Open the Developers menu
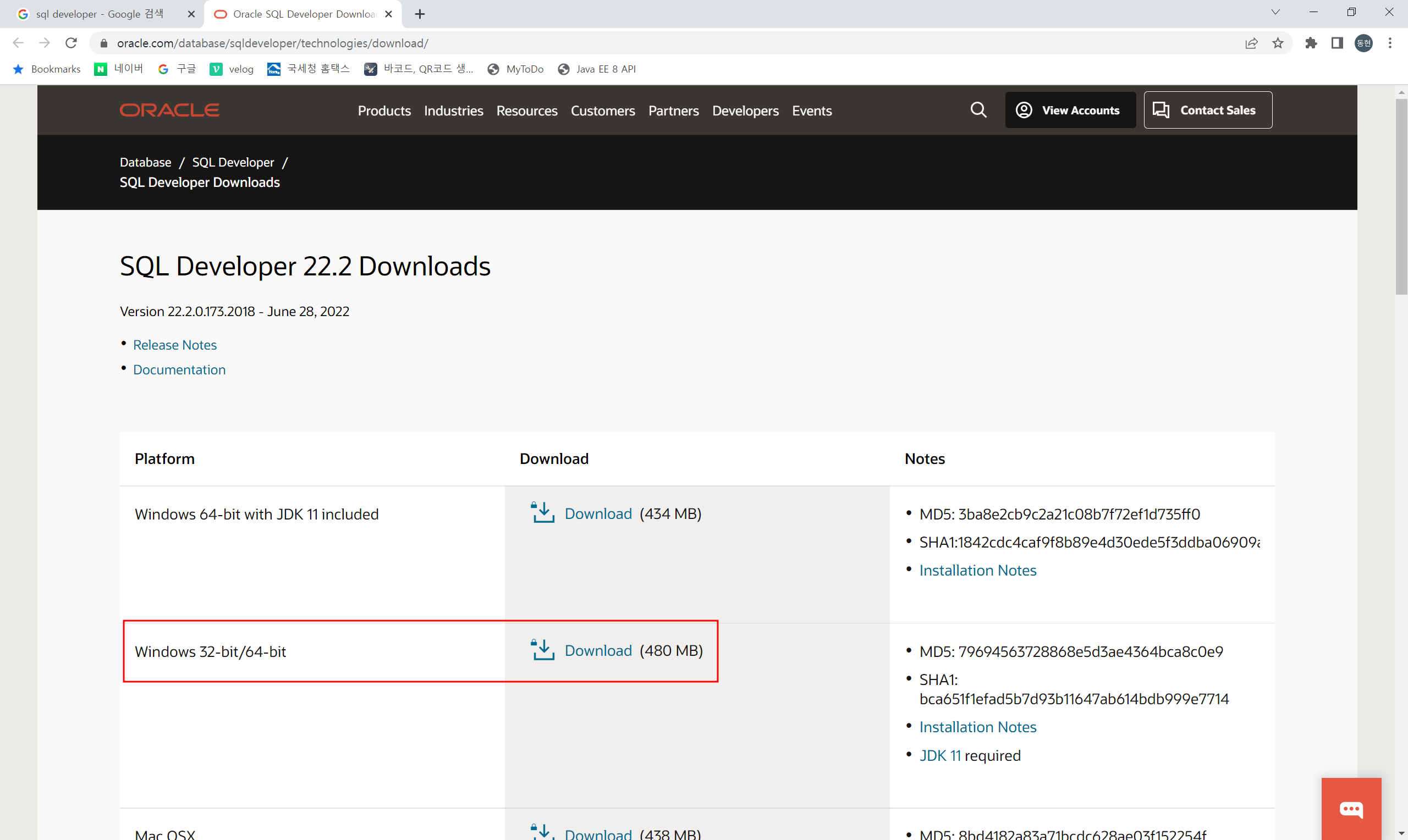1408x840 pixels. (745, 110)
